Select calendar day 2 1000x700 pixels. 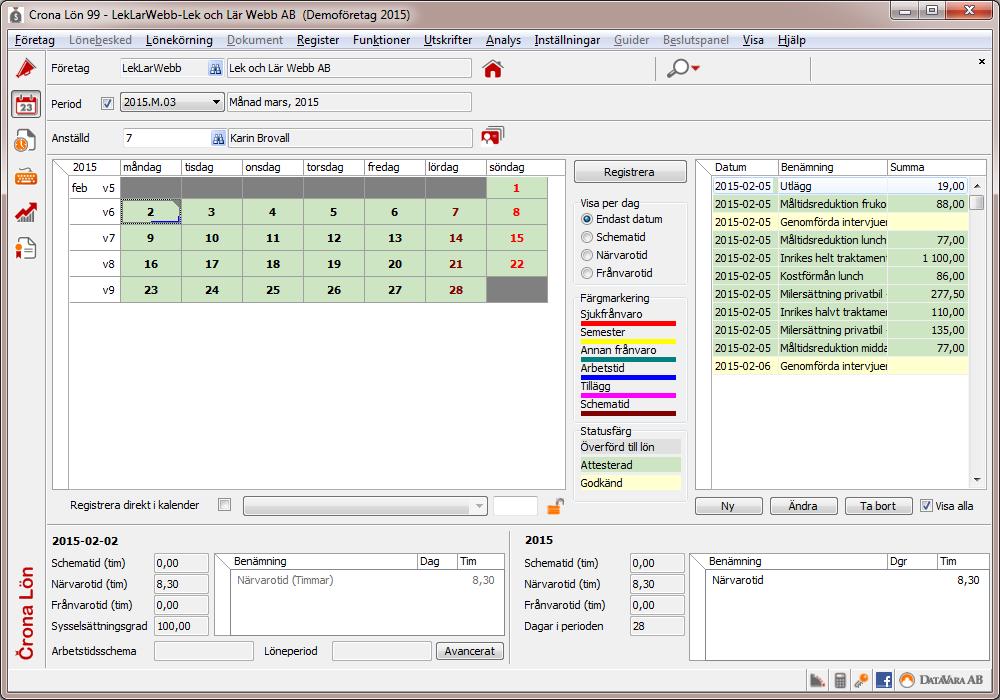coord(151,212)
